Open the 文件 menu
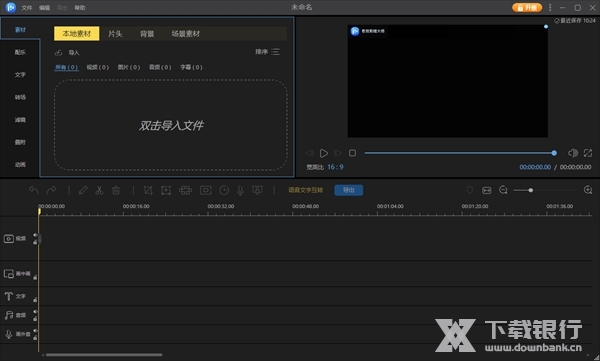This screenshot has width=600, height=361. [x=27, y=8]
